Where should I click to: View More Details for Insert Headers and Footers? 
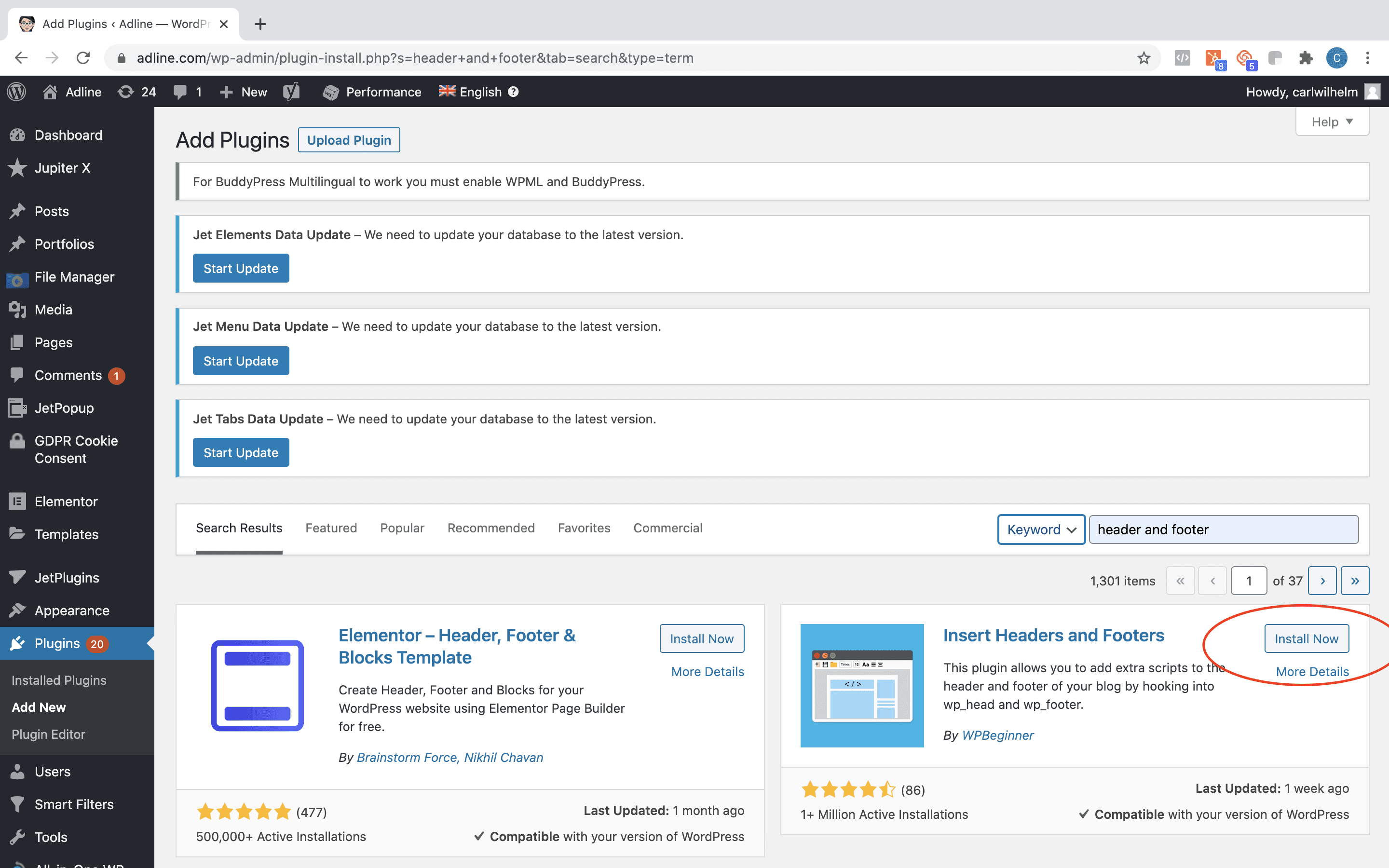[x=1313, y=671]
